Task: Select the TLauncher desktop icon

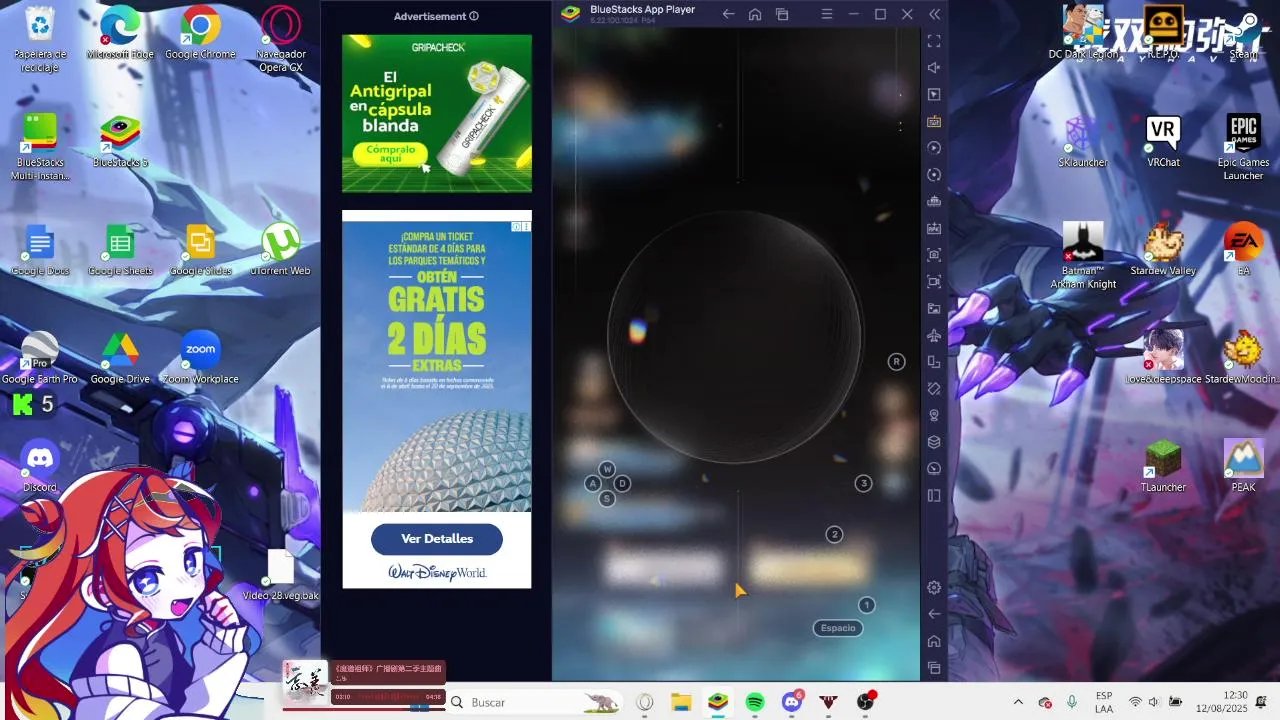Action: 1163,466
